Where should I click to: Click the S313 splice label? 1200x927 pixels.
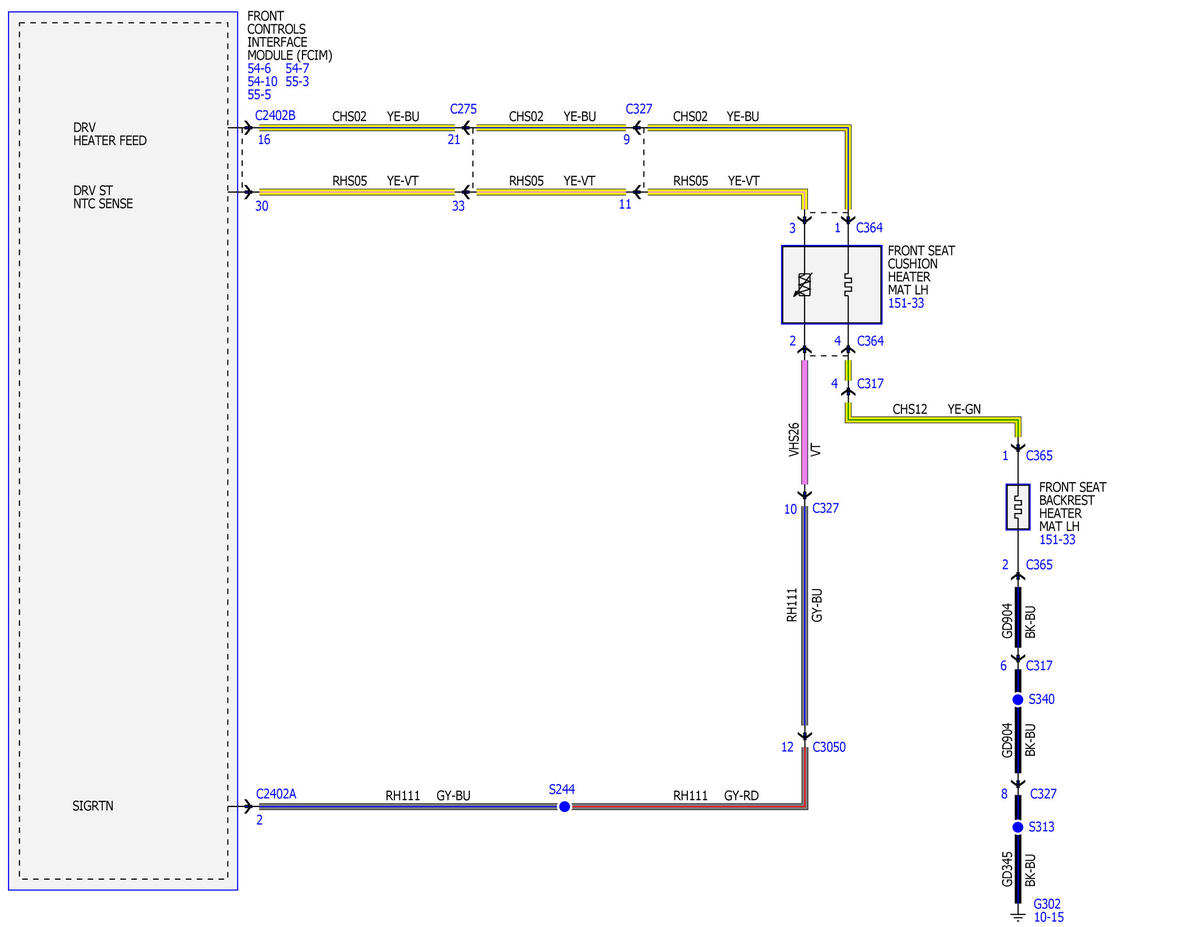pos(1041,827)
